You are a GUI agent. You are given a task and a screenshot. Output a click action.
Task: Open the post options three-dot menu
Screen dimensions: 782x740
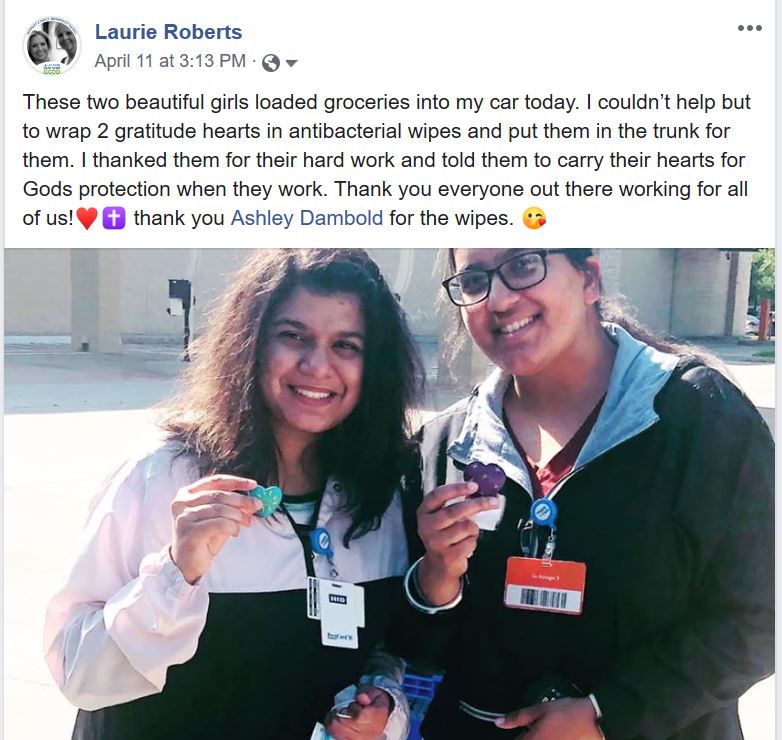pyautogui.click(x=750, y=28)
